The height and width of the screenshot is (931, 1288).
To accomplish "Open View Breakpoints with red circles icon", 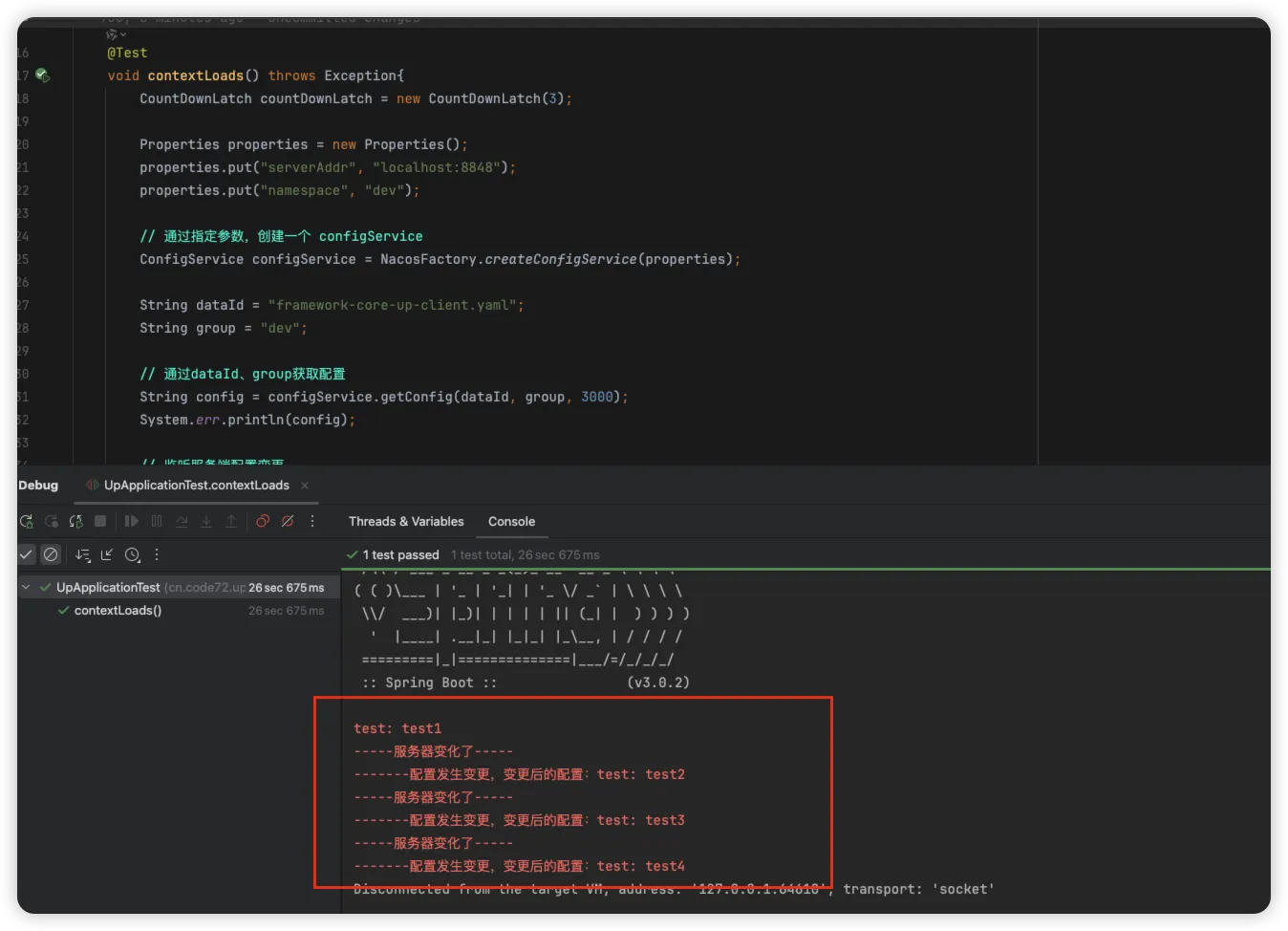I will click(263, 521).
